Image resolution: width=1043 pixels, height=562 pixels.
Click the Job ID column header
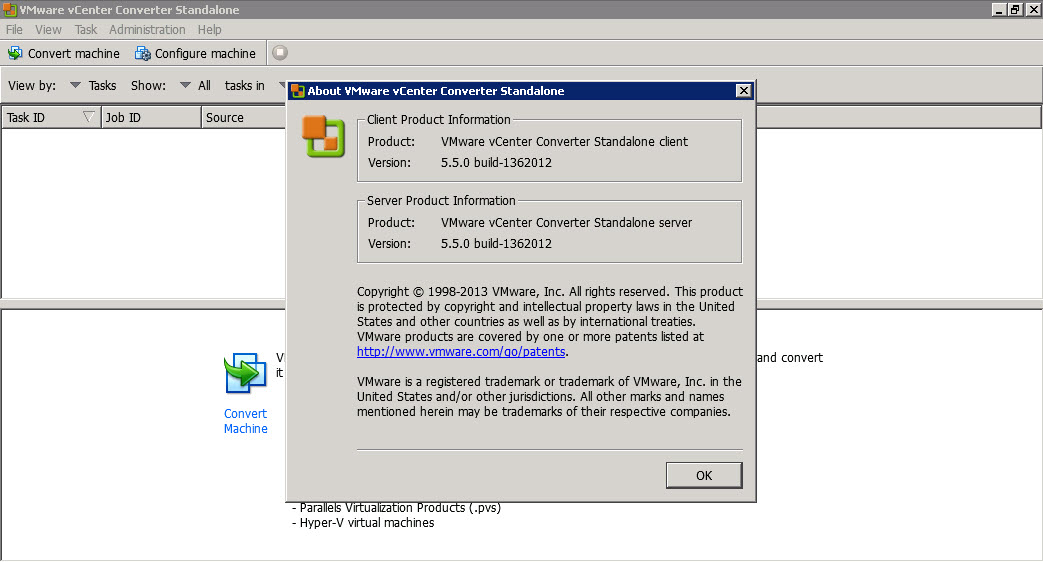point(151,117)
